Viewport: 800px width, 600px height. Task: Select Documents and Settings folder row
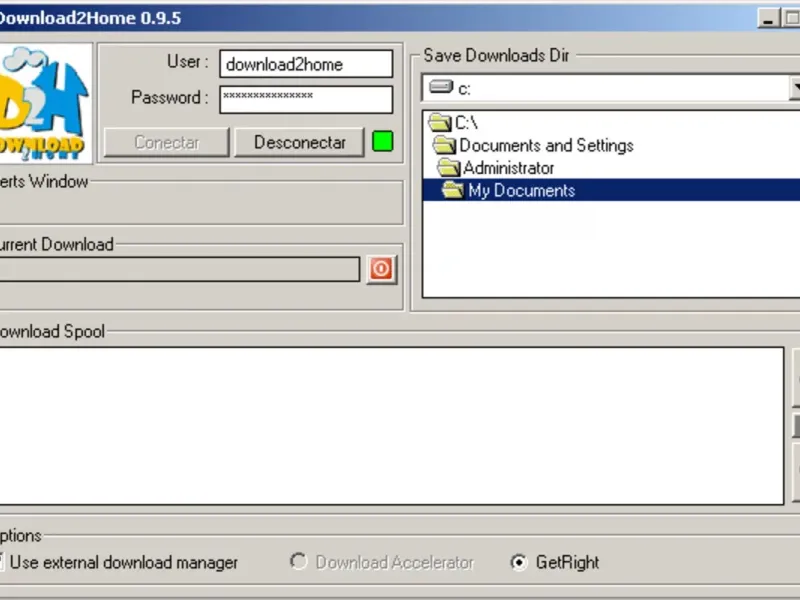[611, 145]
